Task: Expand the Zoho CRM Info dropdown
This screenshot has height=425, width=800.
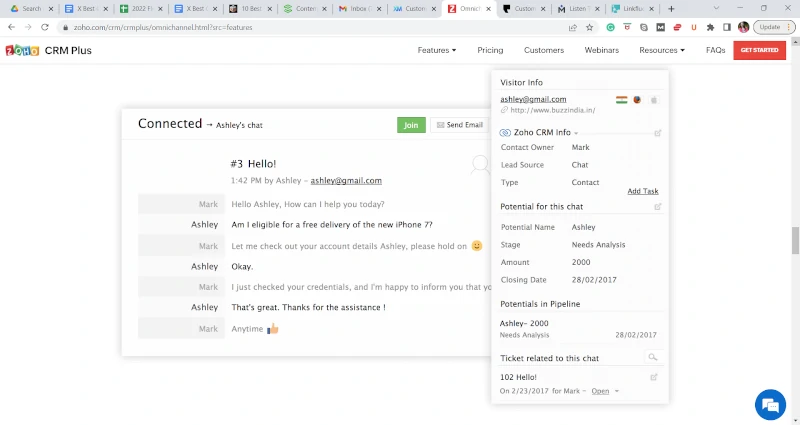Action: pyautogui.click(x=576, y=133)
